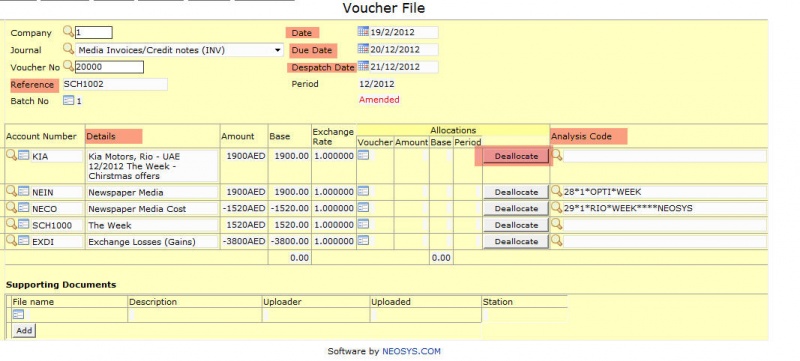Click the Reference field showing SCH1002
Screen dimensions: 800x361
(115, 84)
